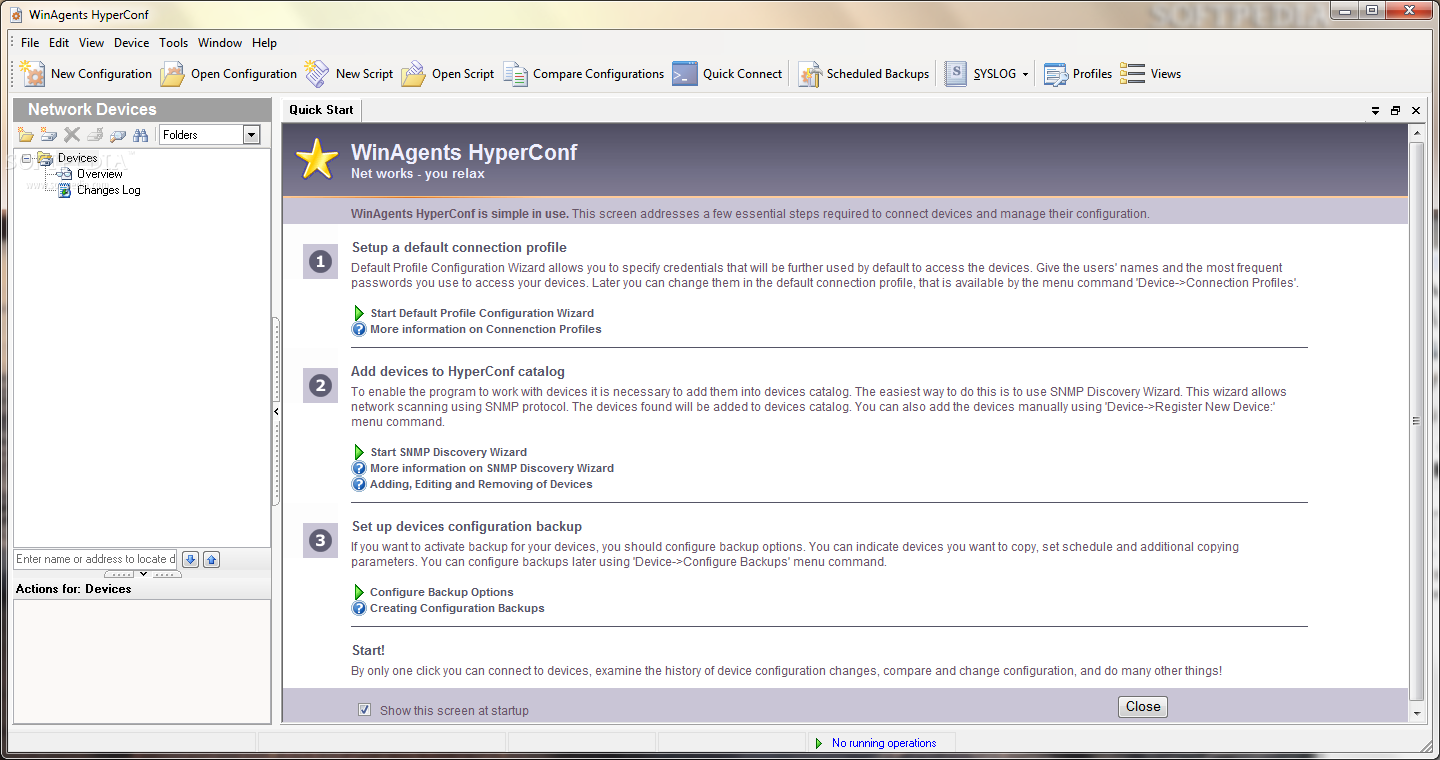Click the Profiles toolbar icon
1440x760 pixels.
coord(1055,74)
